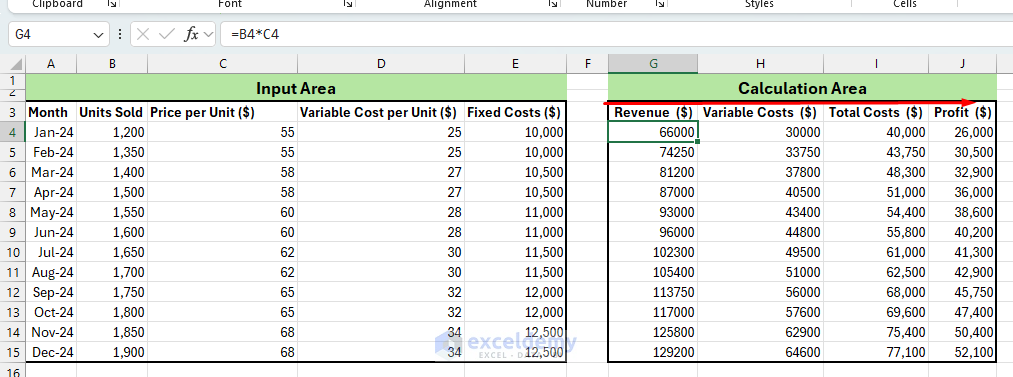Select fixed costs cell 11,500 in Jul-24 row

coord(515,252)
